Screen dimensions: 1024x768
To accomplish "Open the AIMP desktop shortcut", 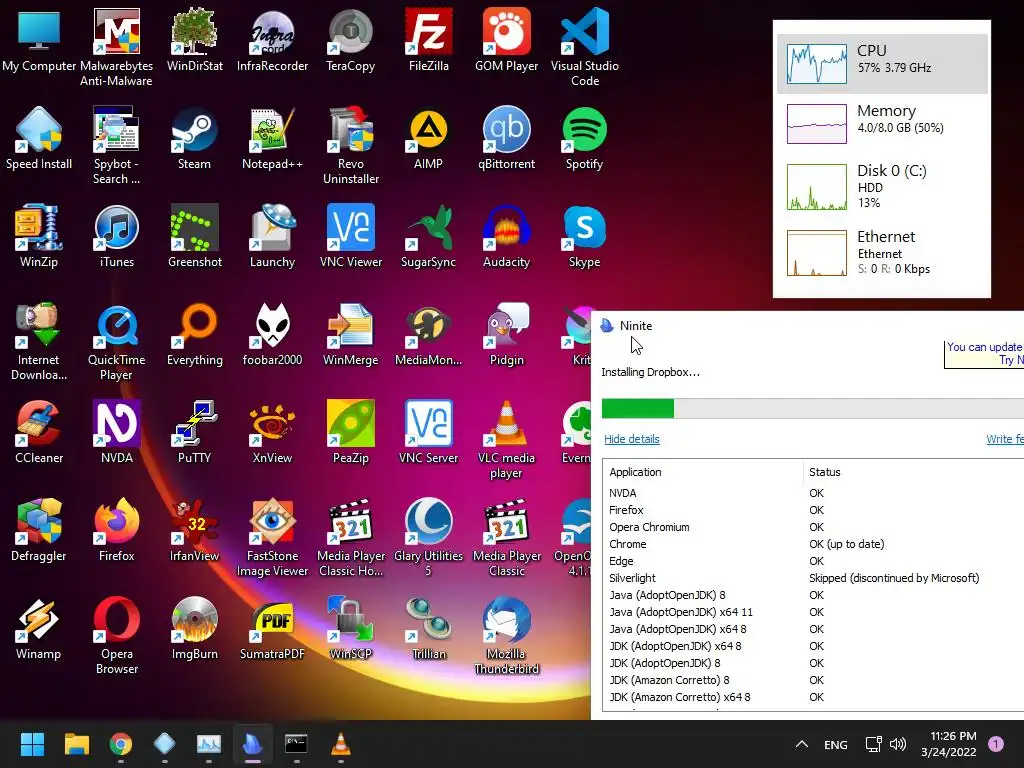I will (428, 137).
